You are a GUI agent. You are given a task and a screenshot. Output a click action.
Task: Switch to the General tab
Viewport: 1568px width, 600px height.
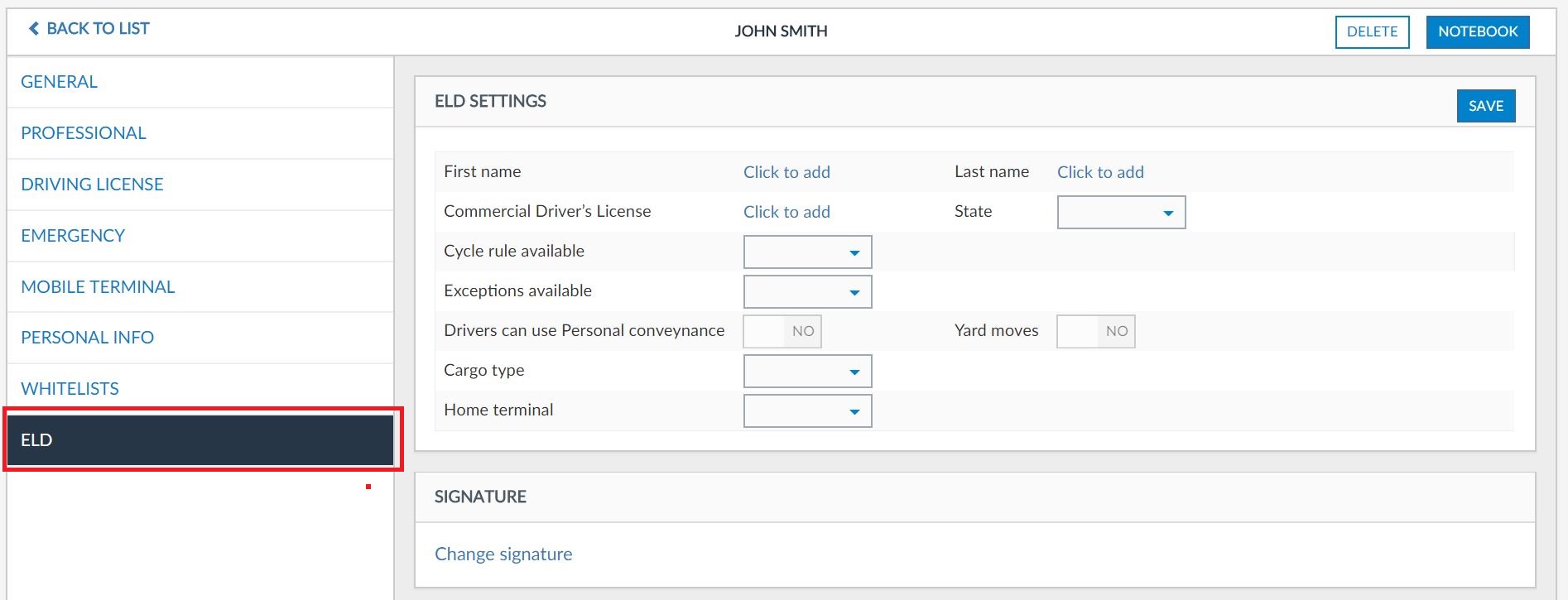(59, 82)
